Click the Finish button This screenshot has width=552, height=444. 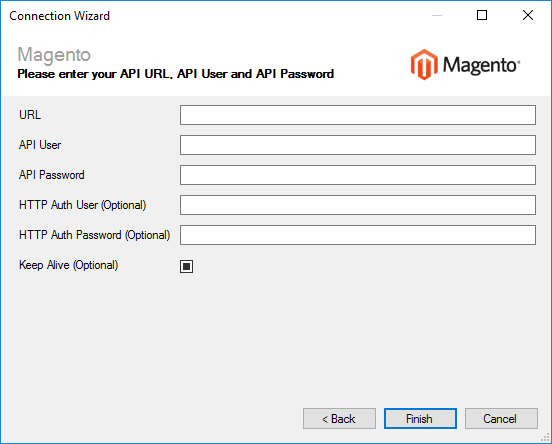(420, 419)
